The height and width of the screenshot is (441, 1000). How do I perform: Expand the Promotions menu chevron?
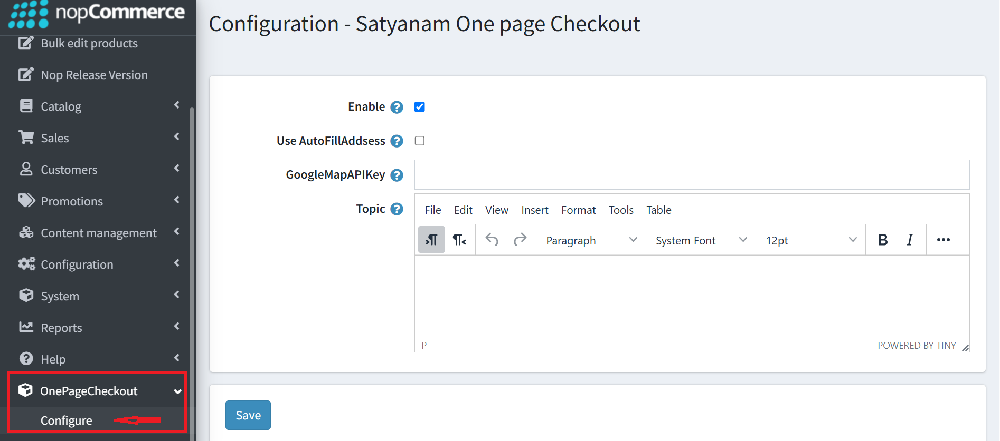pyautogui.click(x=177, y=200)
